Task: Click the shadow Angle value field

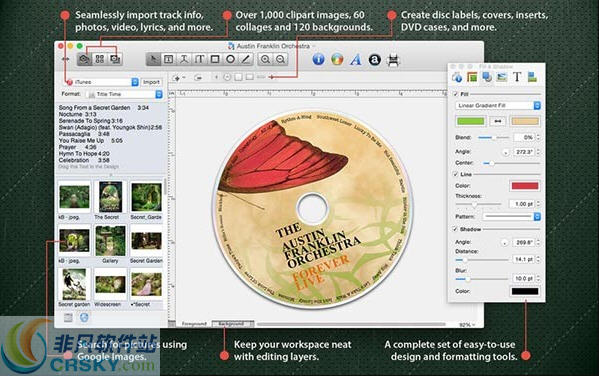Action: pyautogui.click(x=523, y=242)
